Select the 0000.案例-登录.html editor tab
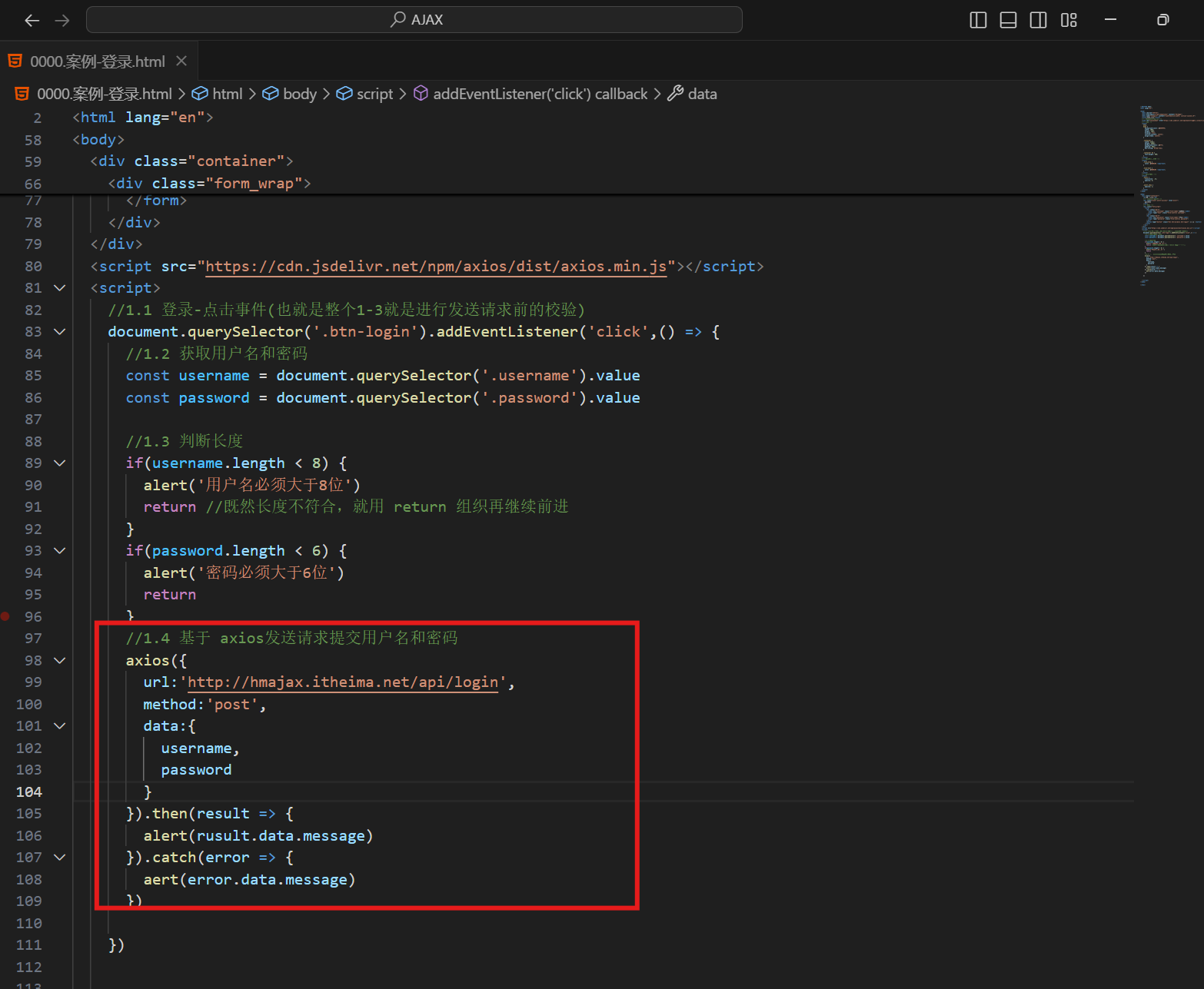 tap(97, 61)
